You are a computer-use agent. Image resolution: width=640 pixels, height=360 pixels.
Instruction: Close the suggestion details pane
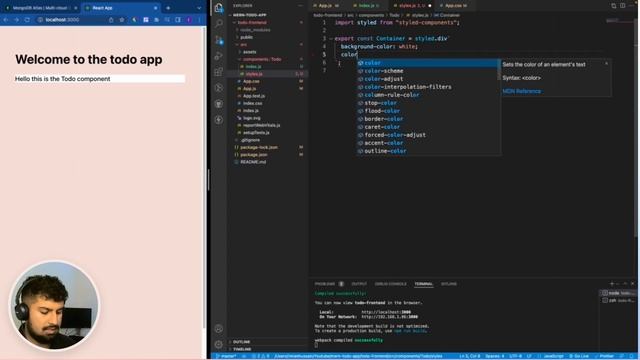click(x=607, y=63)
